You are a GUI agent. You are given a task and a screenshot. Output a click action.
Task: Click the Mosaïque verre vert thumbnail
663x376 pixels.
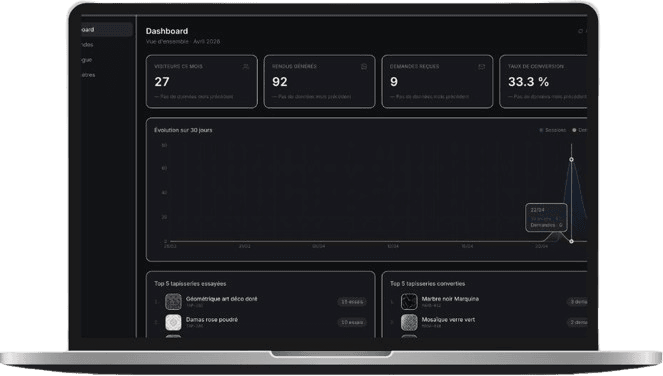tap(409, 322)
